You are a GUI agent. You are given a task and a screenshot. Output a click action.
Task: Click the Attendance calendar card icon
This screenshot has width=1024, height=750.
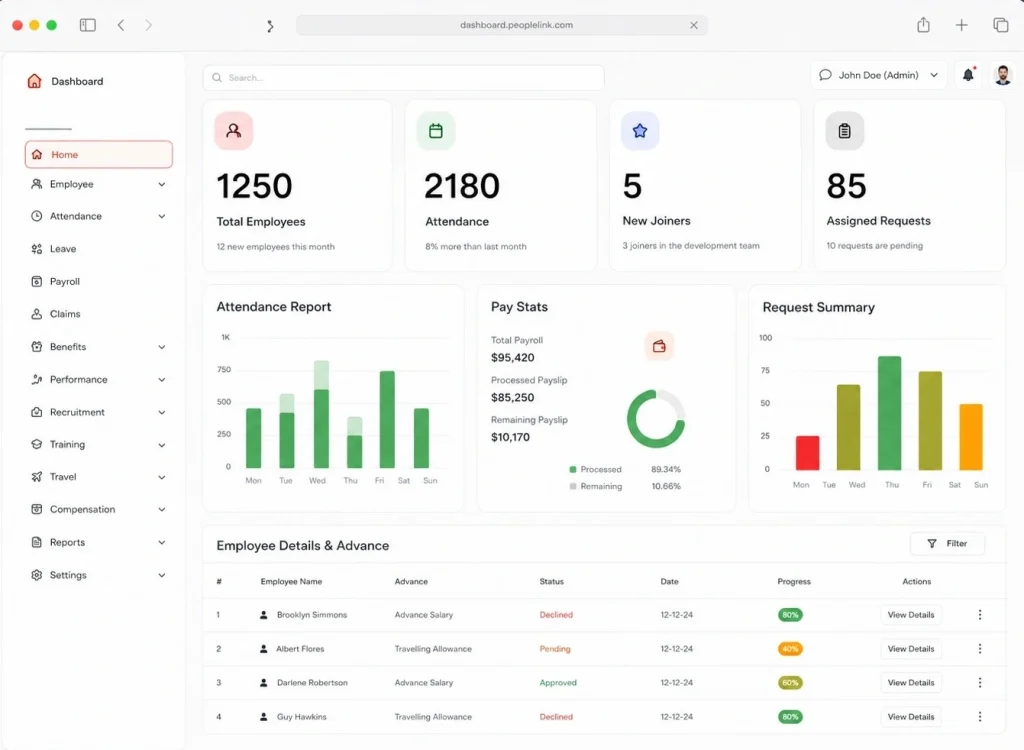pyautogui.click(x=436, y=131)
